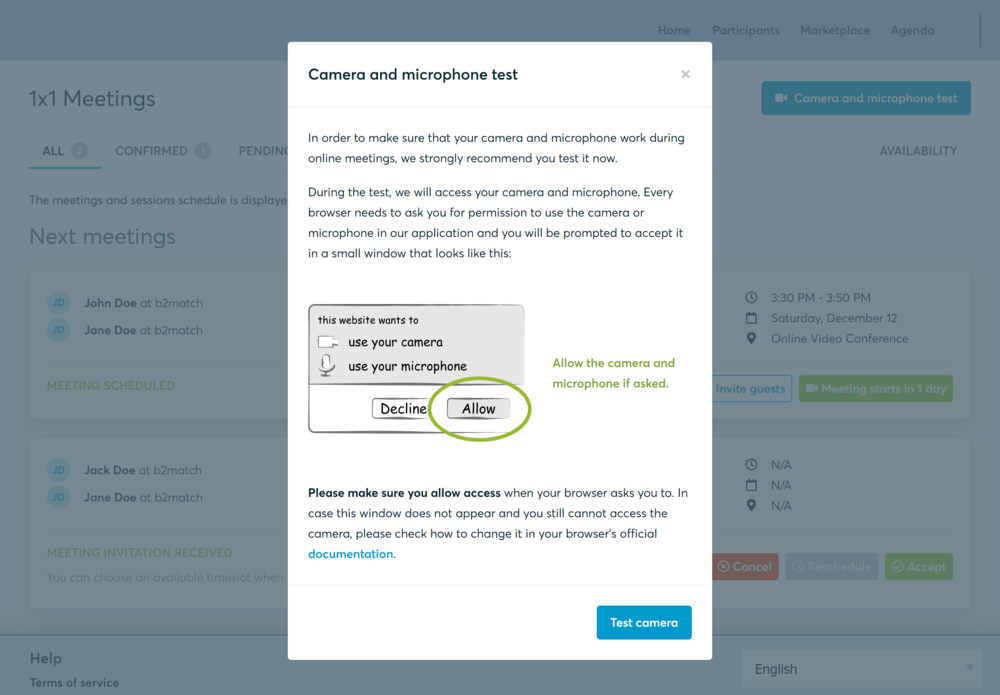
Task: Open the Marketplace menu item
Action: coord(835,30)
